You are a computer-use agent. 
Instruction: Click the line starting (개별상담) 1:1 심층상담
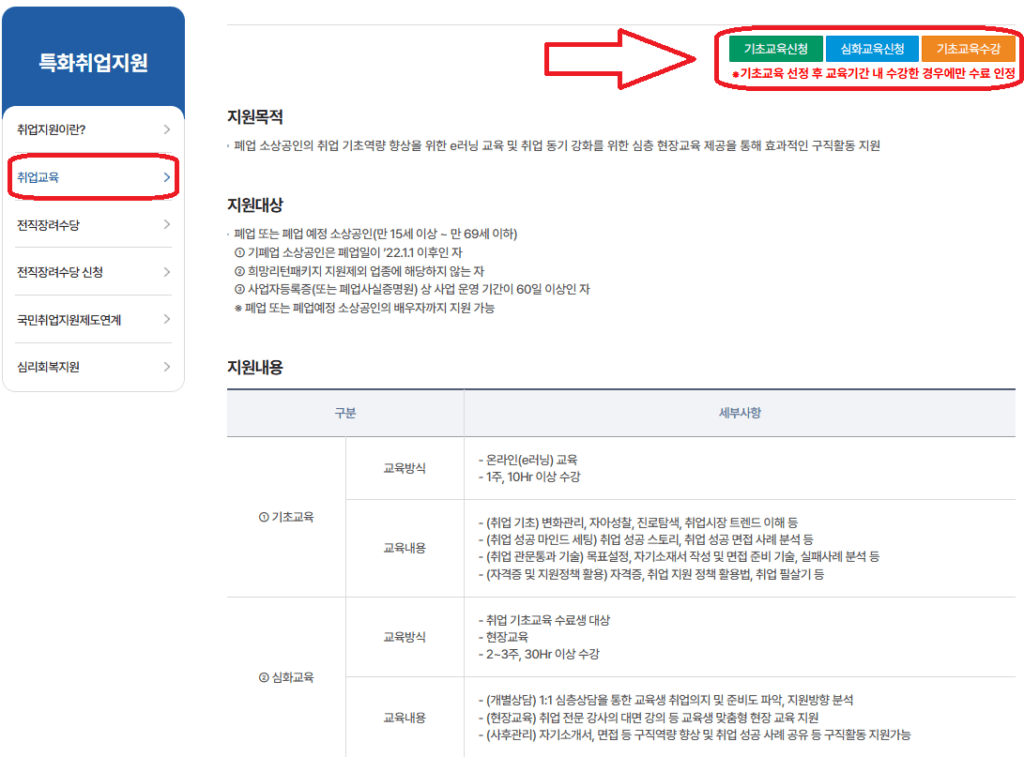coord(665,700)
